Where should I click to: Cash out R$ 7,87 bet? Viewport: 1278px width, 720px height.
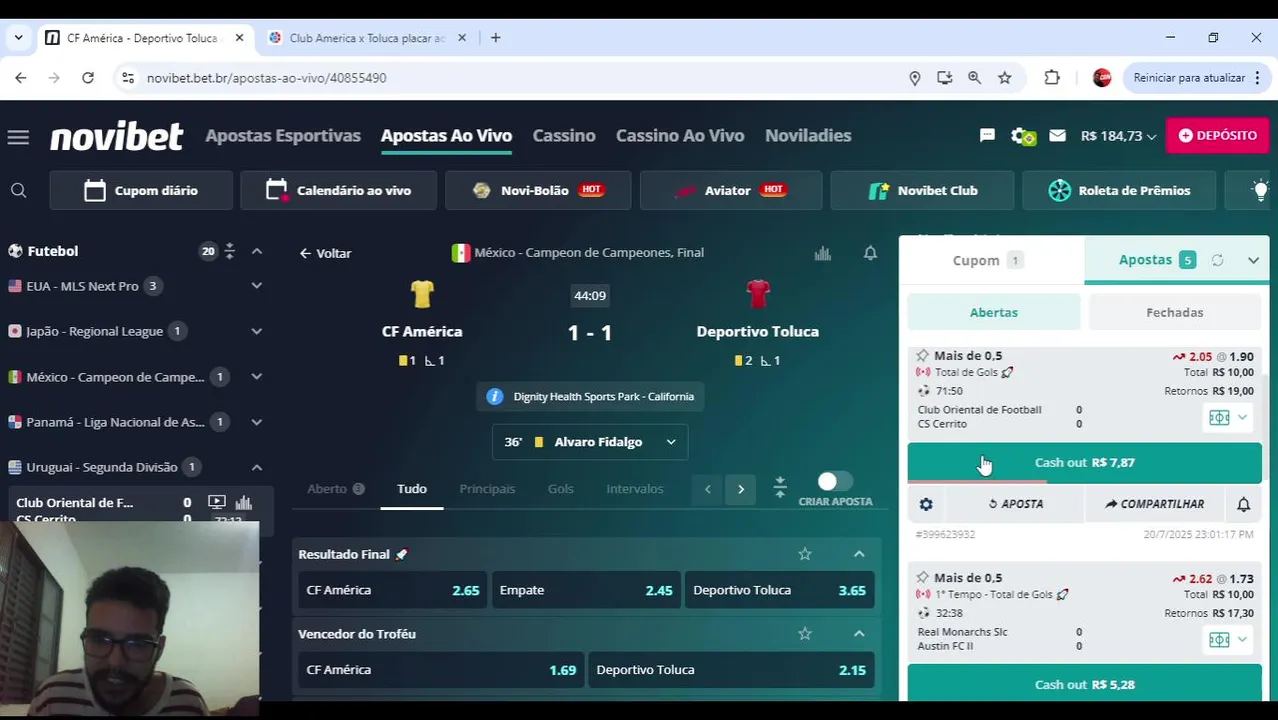[1084, 462]
